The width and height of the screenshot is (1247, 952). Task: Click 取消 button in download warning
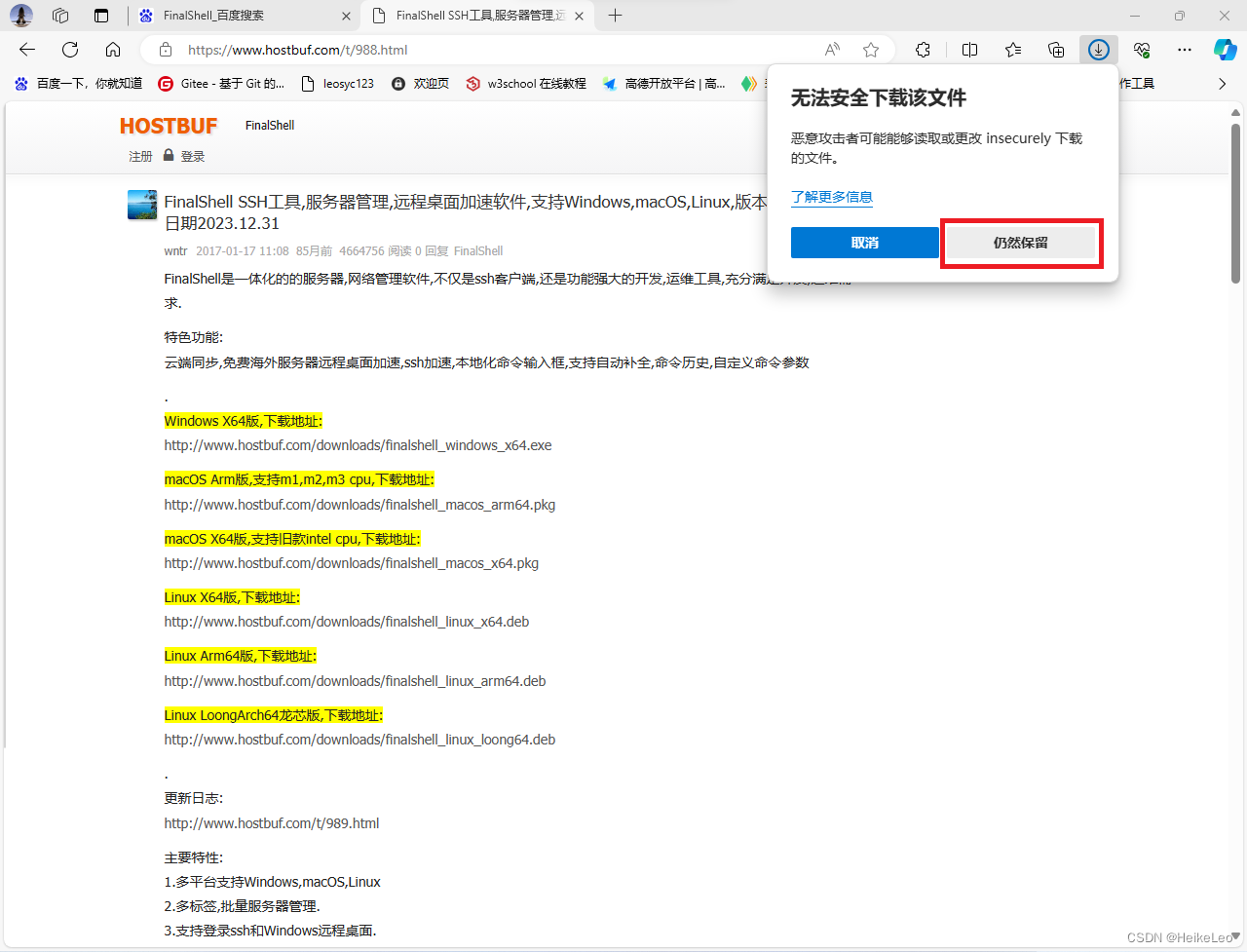click(x=865, y=243)
